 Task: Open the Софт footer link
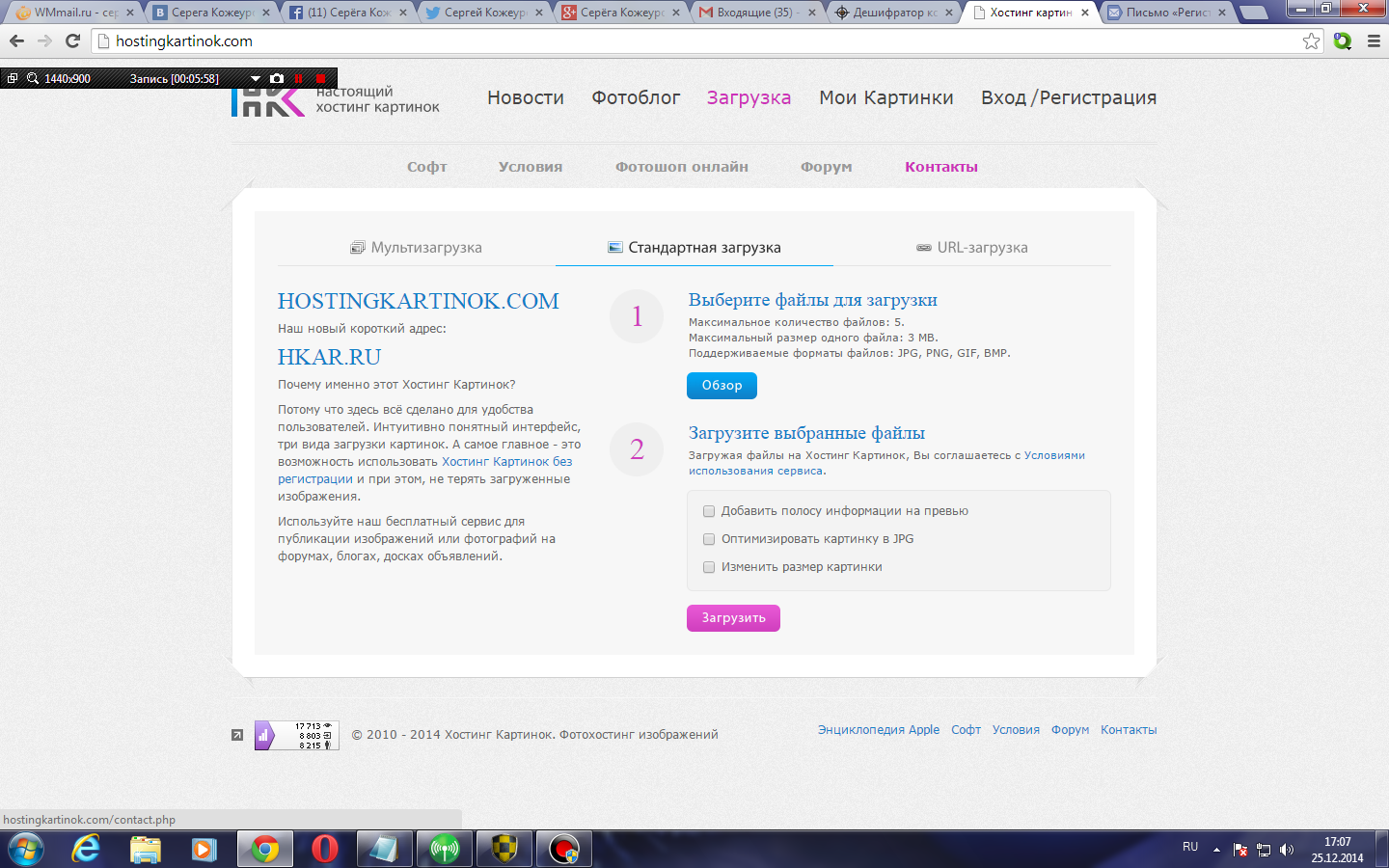tap(966, 730)
